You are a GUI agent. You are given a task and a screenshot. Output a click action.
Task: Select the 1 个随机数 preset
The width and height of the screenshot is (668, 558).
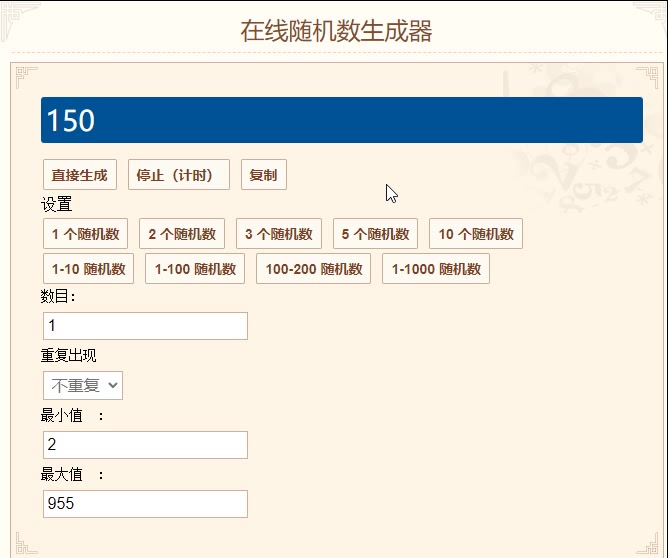pos(85,234)
